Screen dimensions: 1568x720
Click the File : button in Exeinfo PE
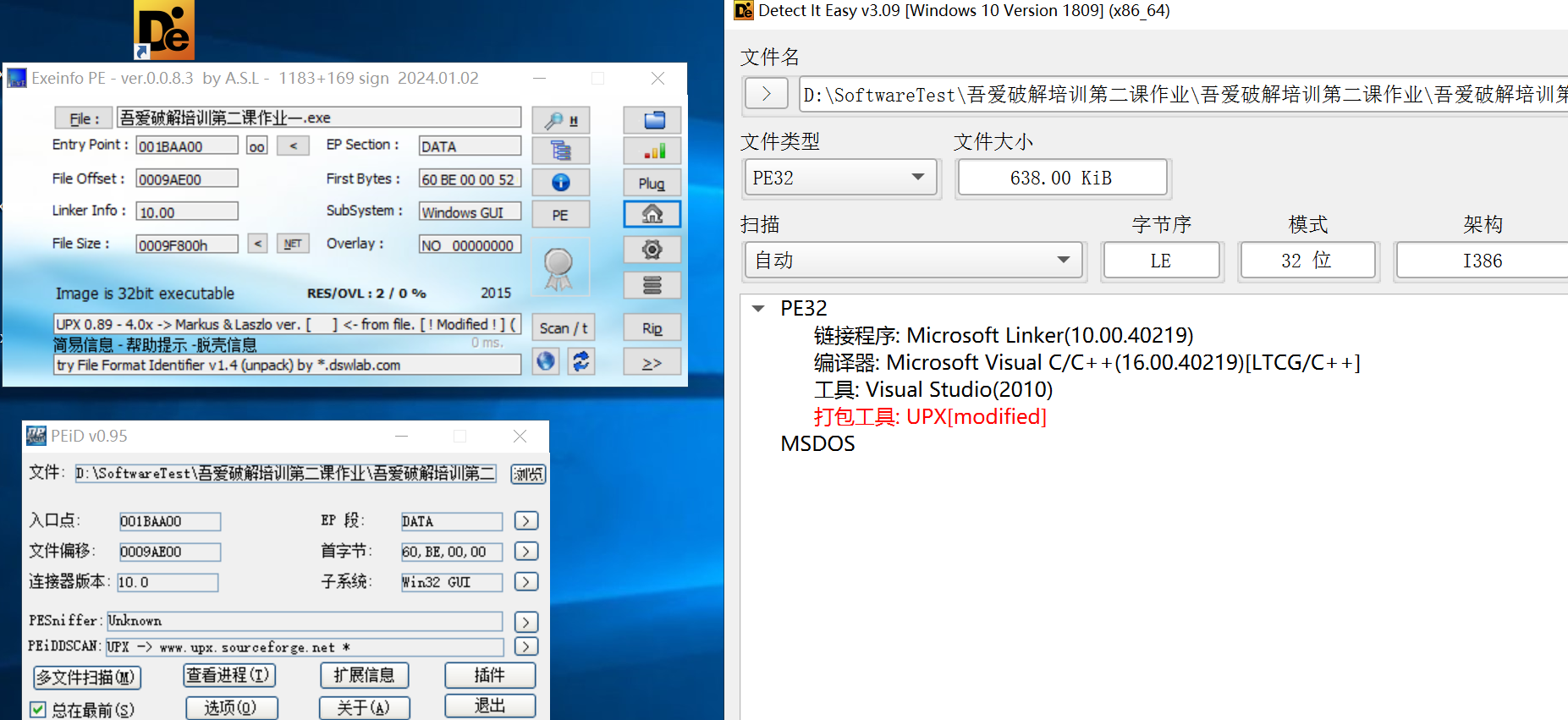point(84,118)
